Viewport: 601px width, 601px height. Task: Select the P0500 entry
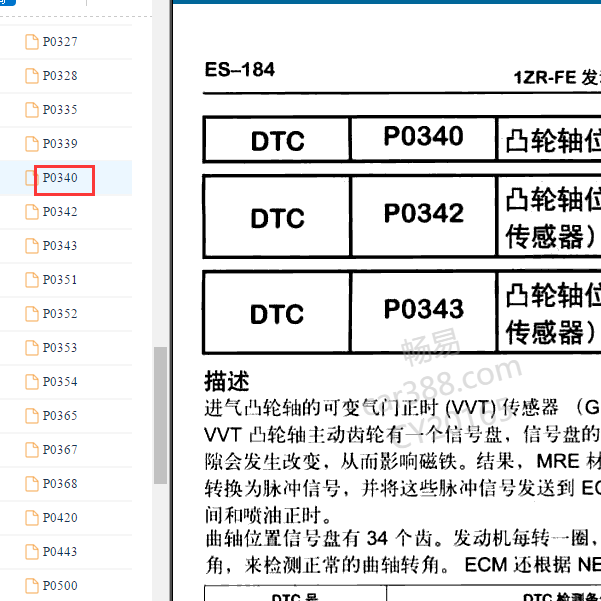(x=60, y=586)
